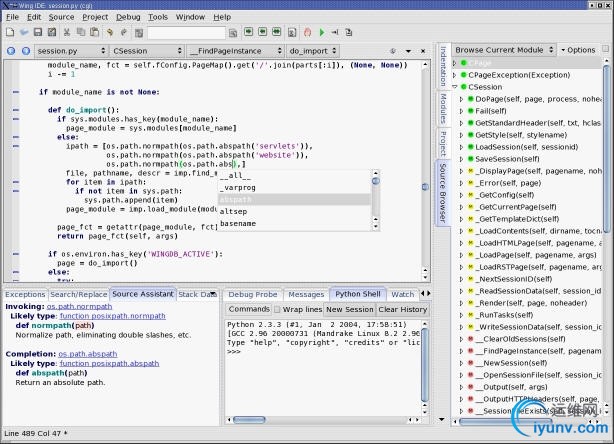Viewport: 614px width, 444px height.
Task: Select abspath in the autocomplete popup
Action: pyautogui.click(x=236, y=199)
